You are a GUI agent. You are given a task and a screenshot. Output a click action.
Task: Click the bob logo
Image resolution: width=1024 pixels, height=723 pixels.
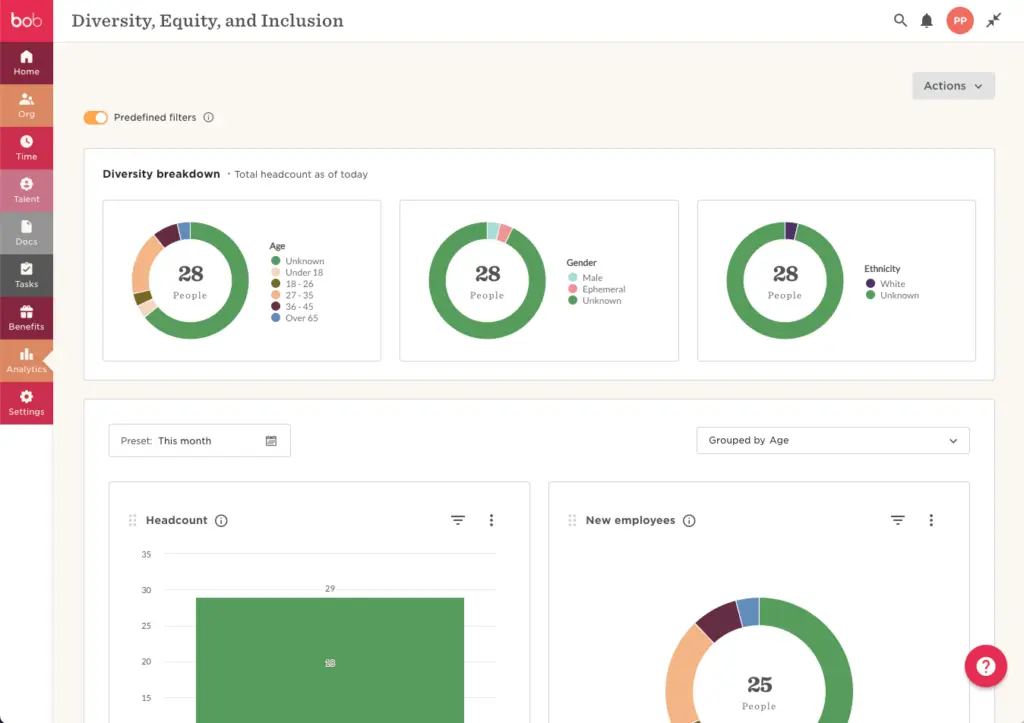[26, 20]
